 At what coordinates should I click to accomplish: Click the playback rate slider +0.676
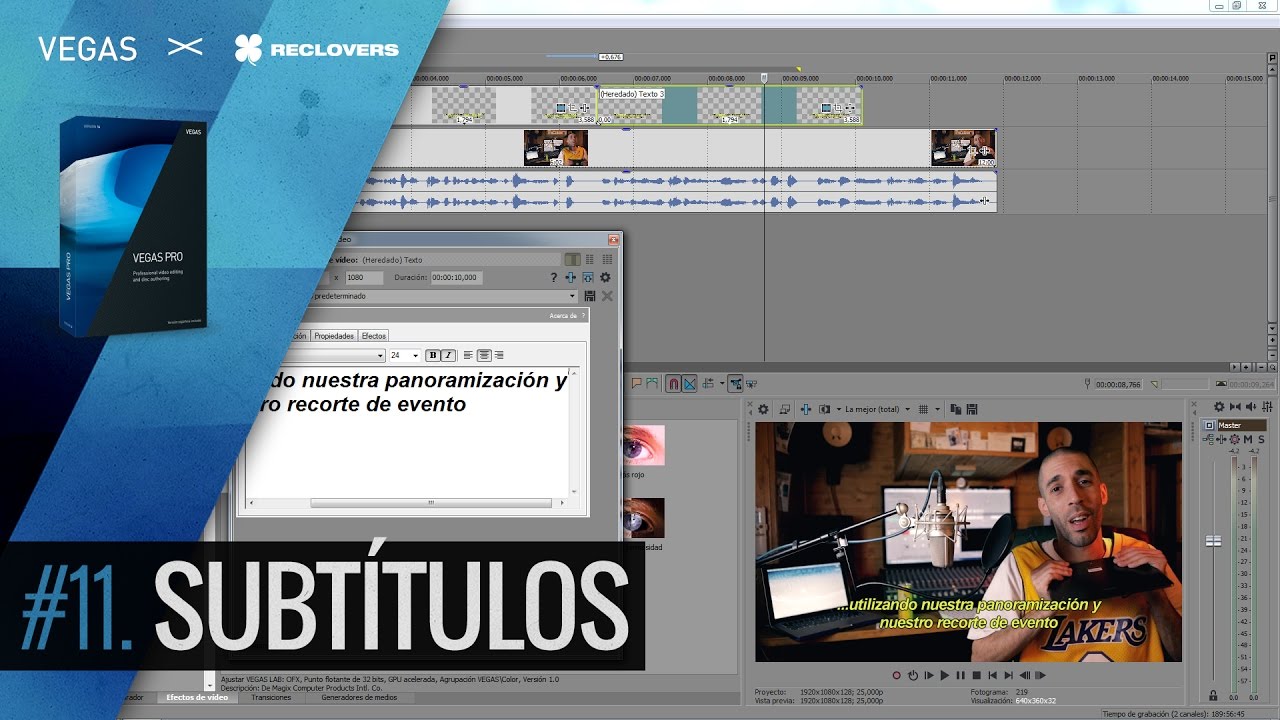pyautogui.click(x=610, y=57)
